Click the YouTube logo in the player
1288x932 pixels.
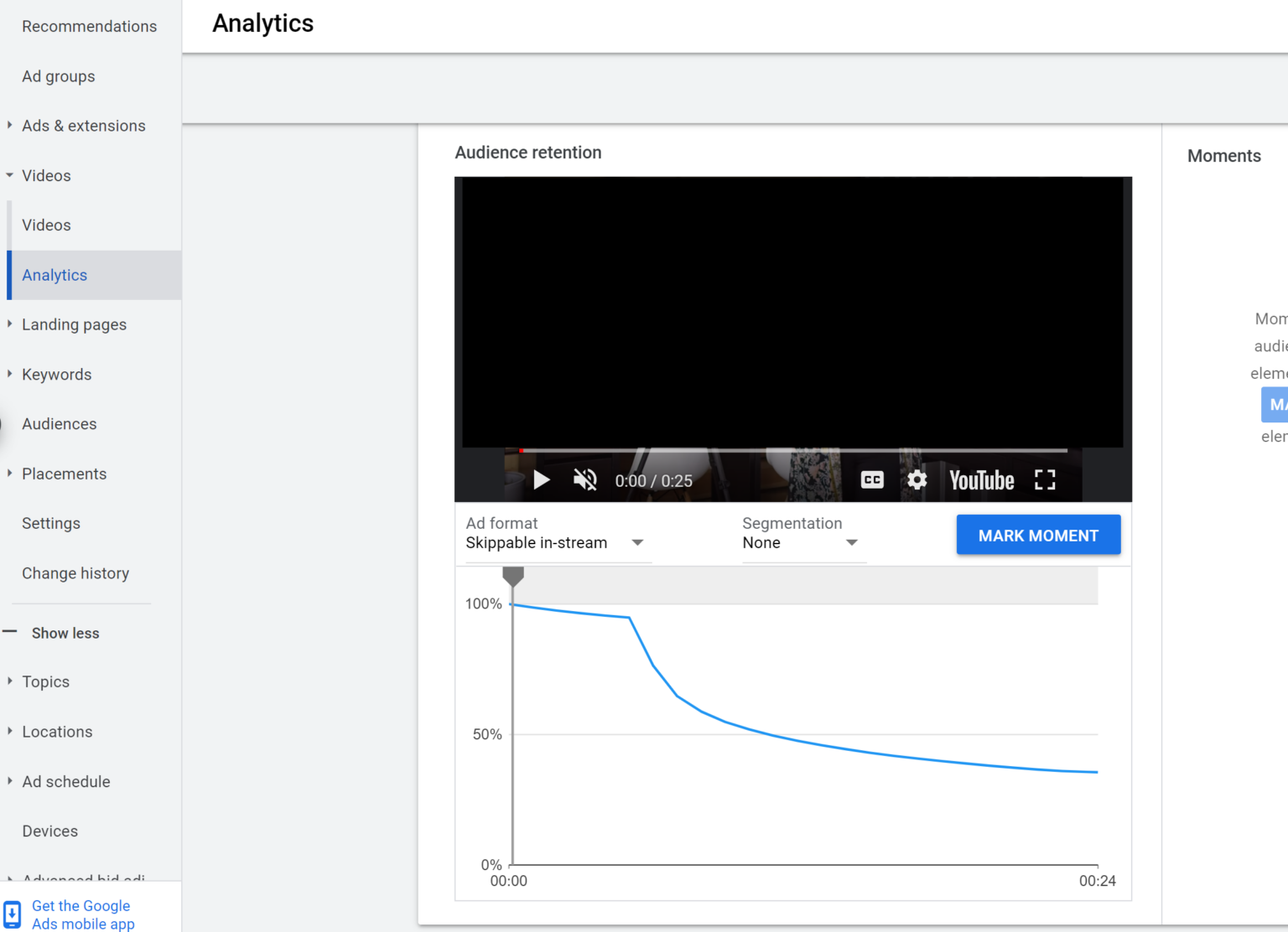coord(980,479)
